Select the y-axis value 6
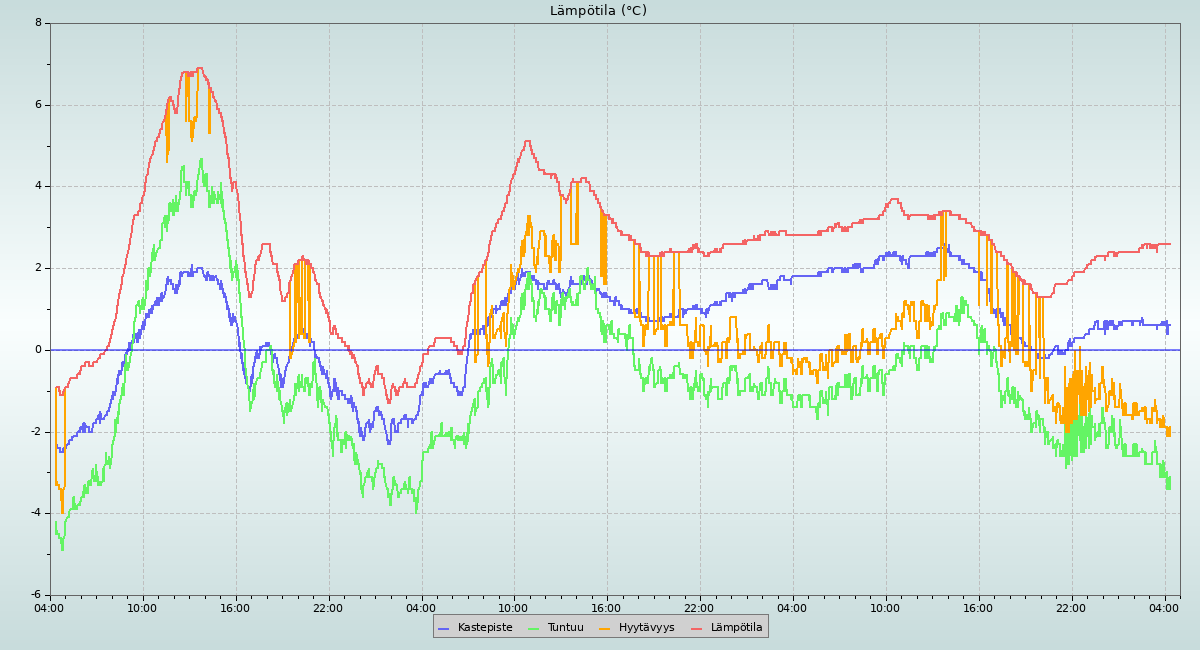Screen dimensions: 1200x650 (38, 105)
